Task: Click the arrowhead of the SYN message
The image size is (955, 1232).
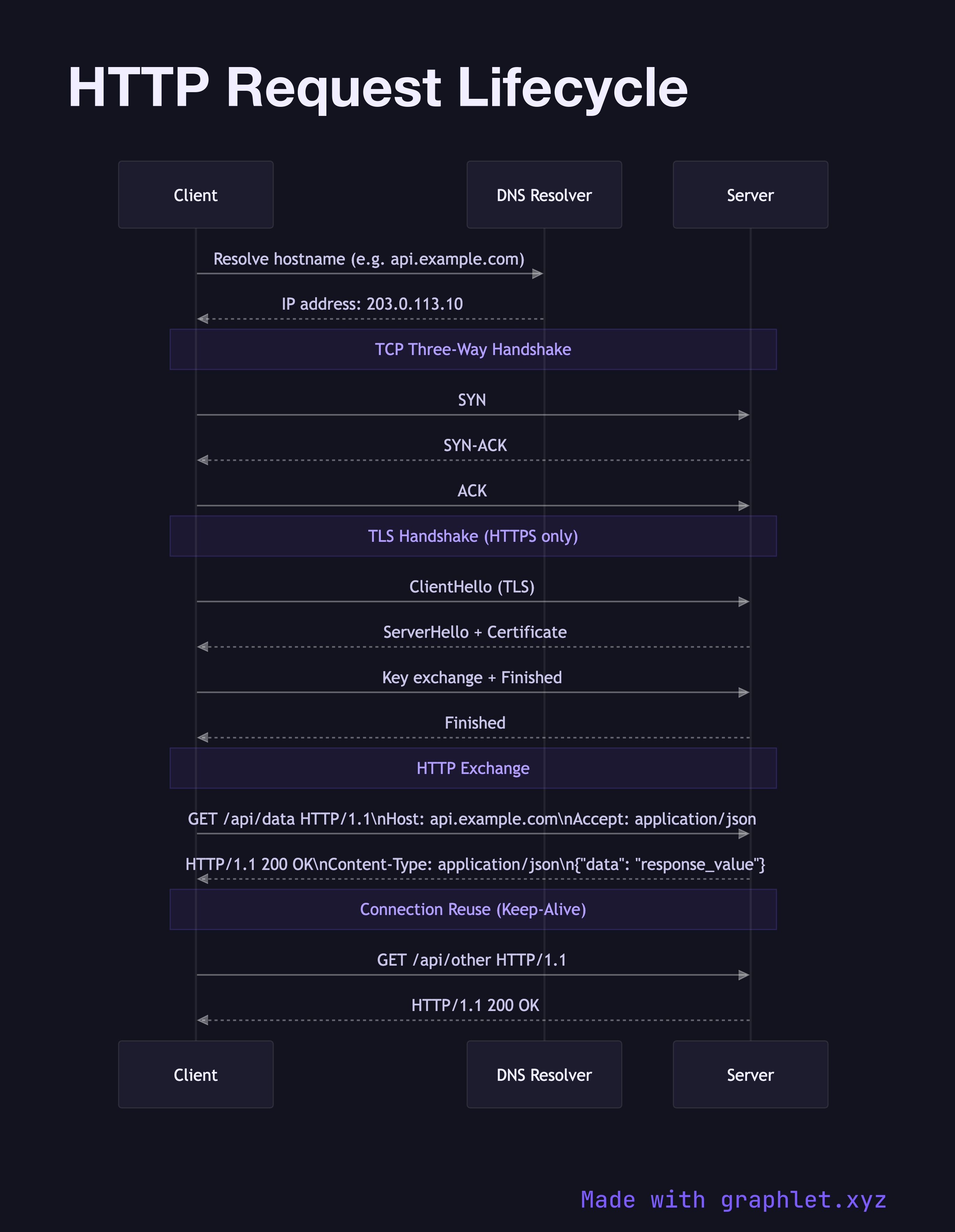Action: coord(744,415)
